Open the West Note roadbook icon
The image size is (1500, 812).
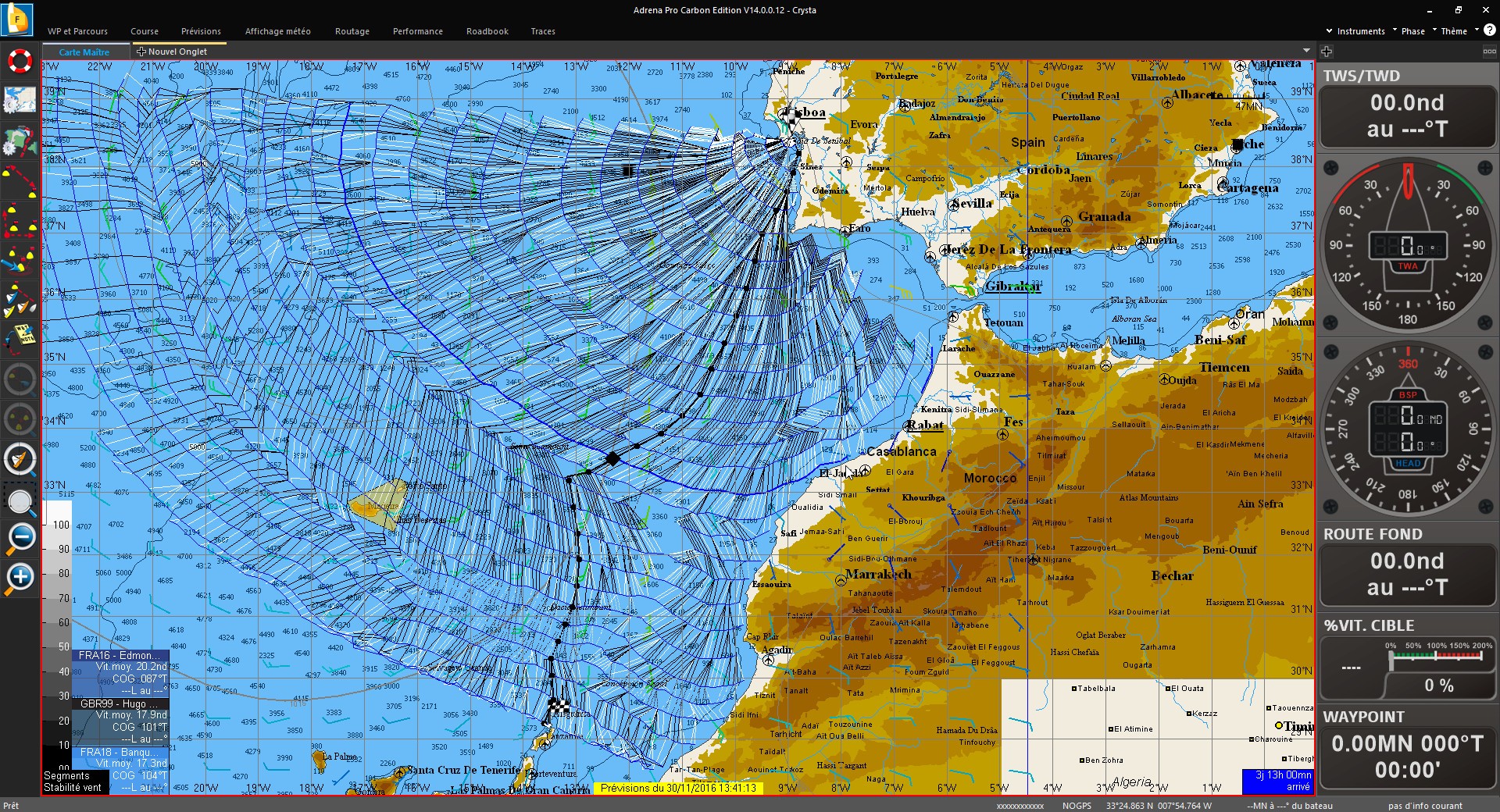click(20, 338)
